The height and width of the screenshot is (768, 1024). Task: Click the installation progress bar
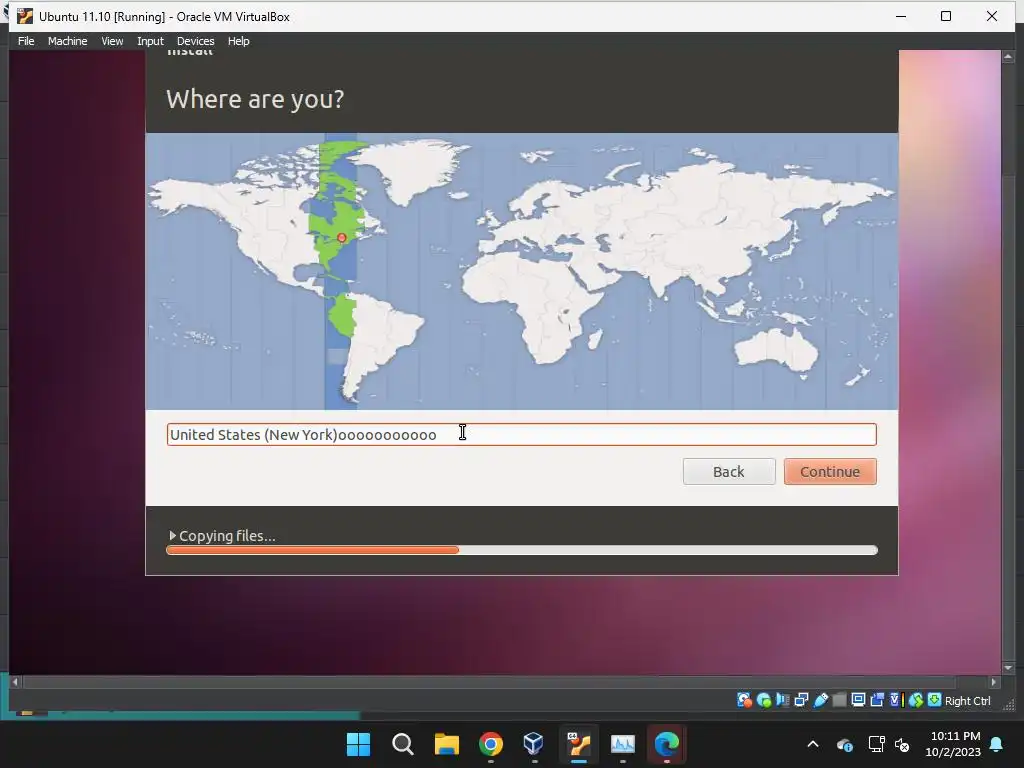pos(522,550)
